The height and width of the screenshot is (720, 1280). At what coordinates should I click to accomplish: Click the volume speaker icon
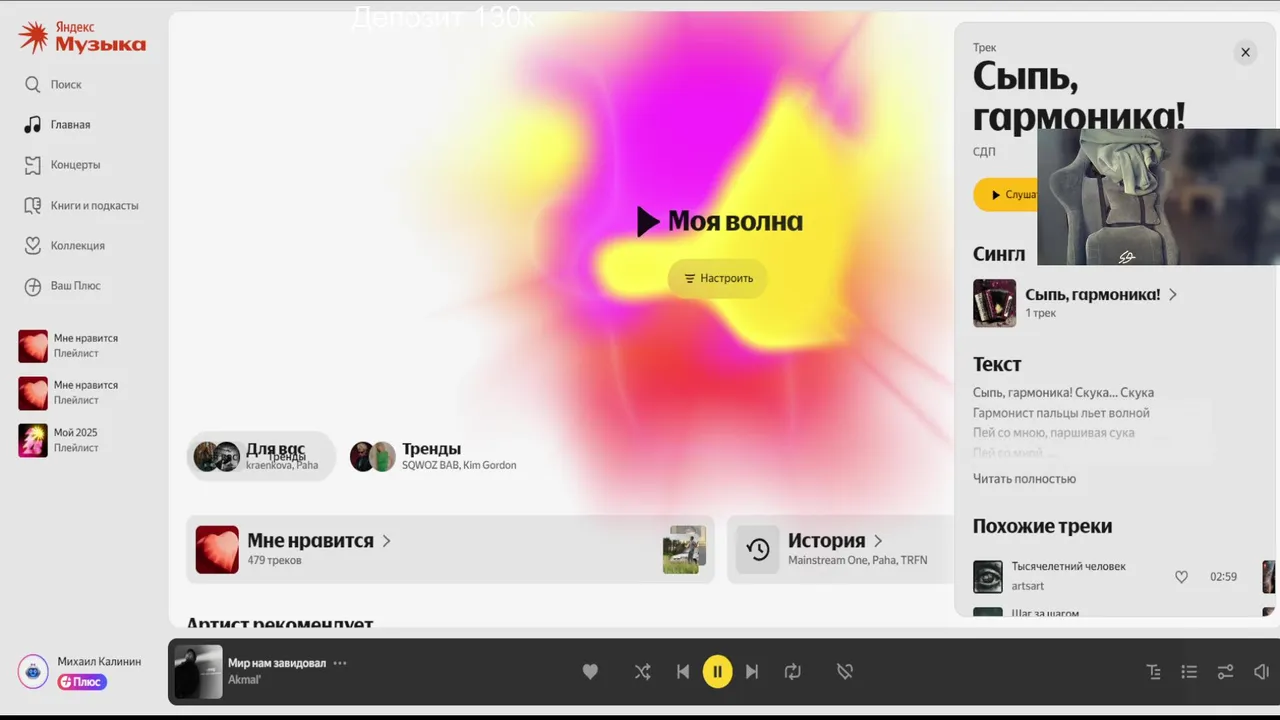pos(1261,672)
